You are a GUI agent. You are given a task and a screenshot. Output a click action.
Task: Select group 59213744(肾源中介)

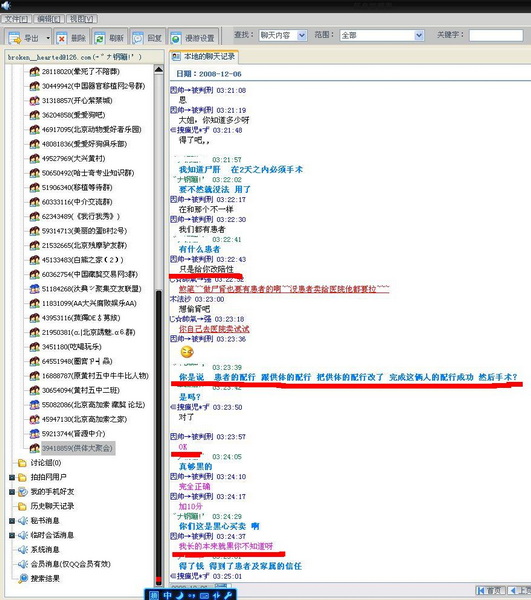(73, 434)
